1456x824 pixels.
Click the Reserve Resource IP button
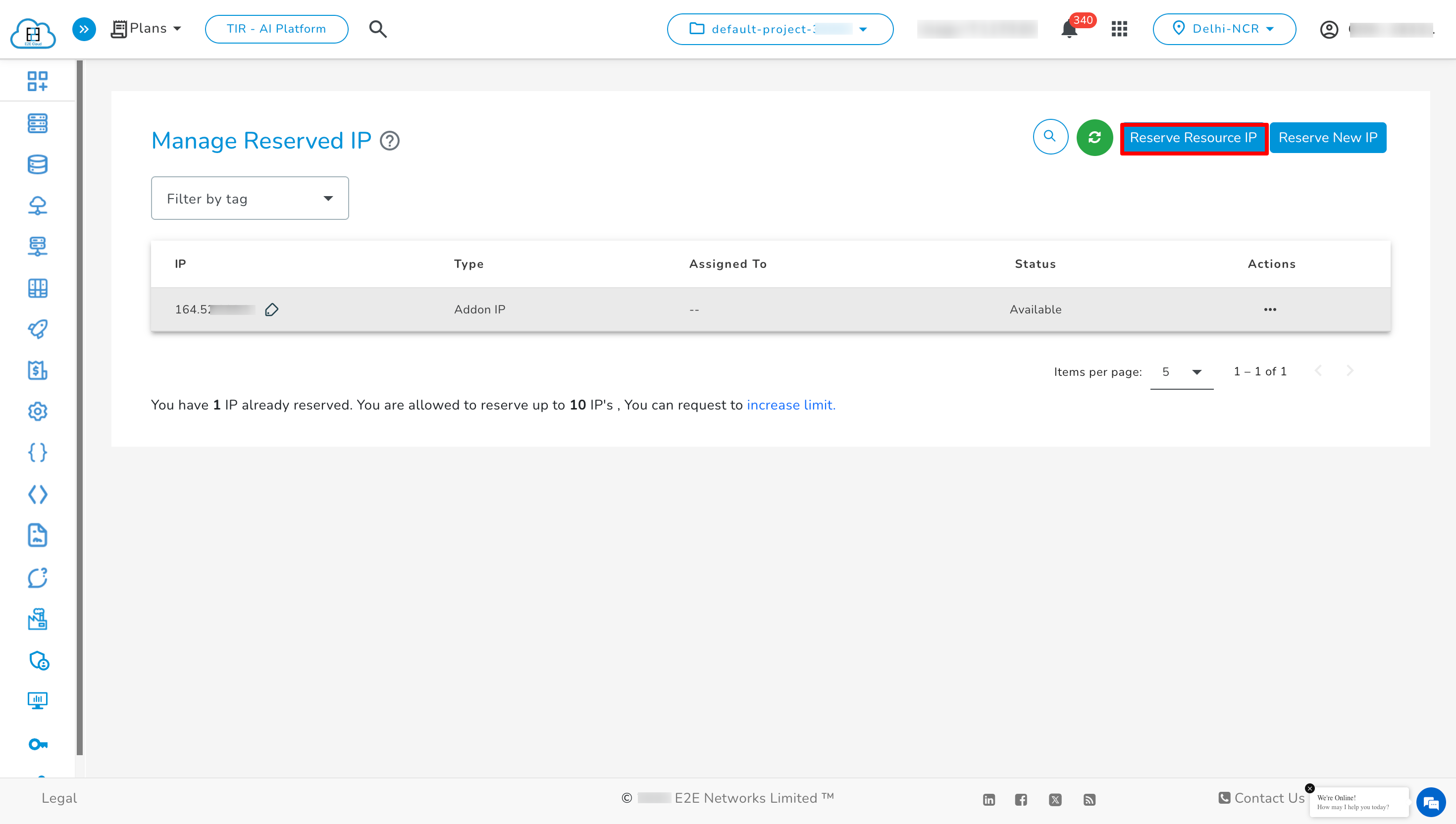click(1194, 137)
